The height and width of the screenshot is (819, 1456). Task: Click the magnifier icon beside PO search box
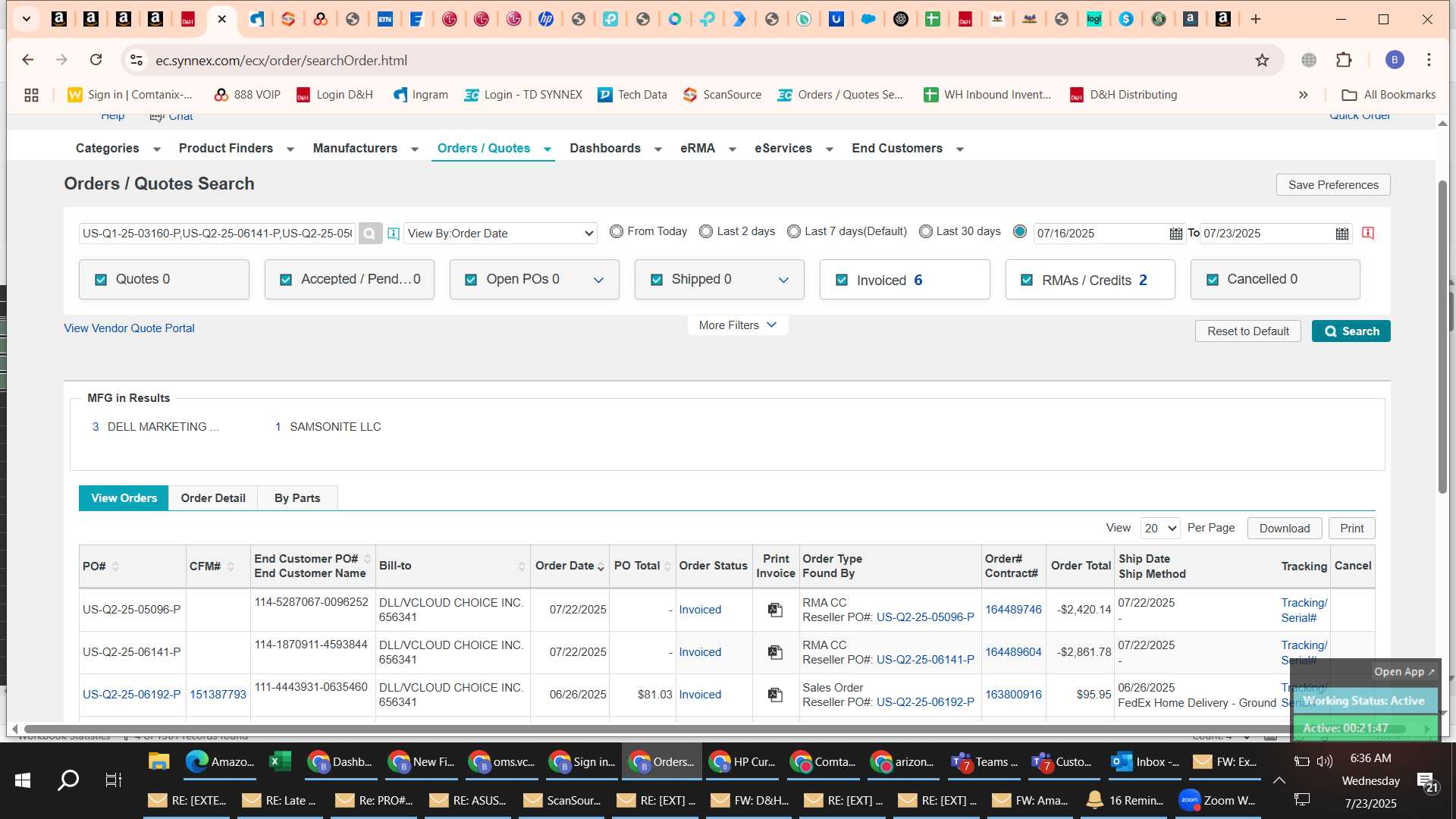pos(369,234)
